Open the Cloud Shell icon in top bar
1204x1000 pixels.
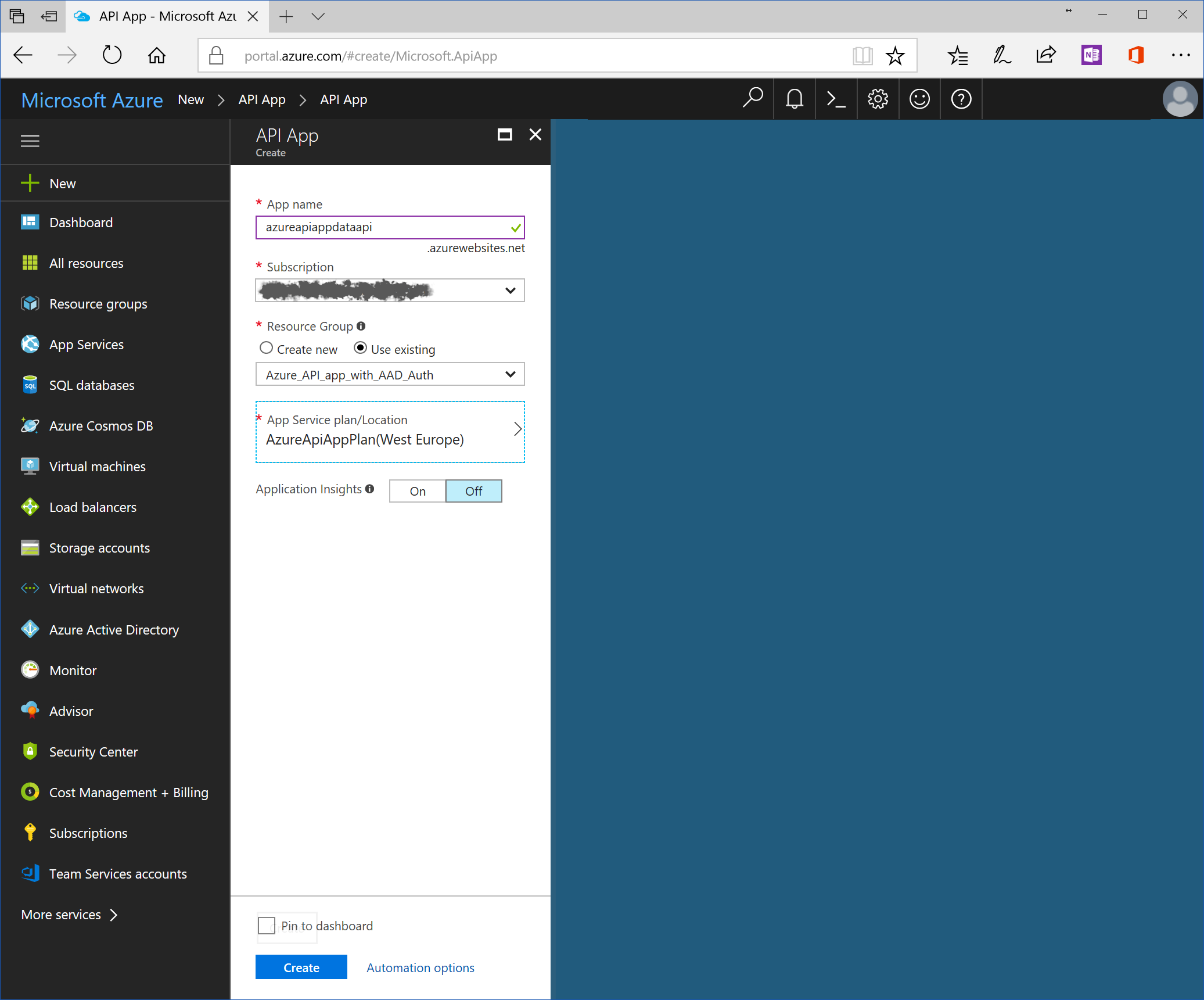[836, 99]
